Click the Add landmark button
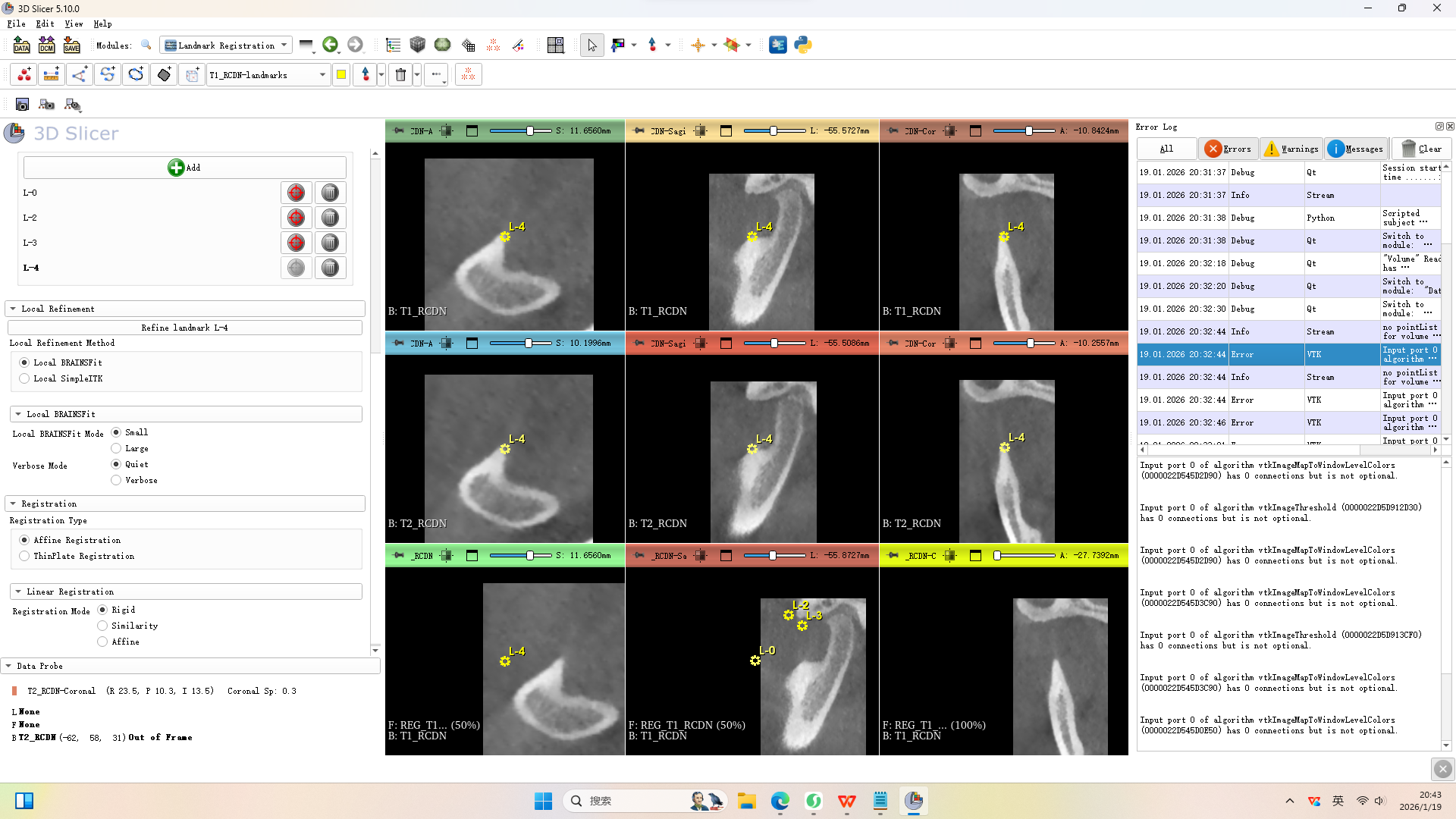The width and height of the screenshot is (1456, 819). click(x=184, y=168)
